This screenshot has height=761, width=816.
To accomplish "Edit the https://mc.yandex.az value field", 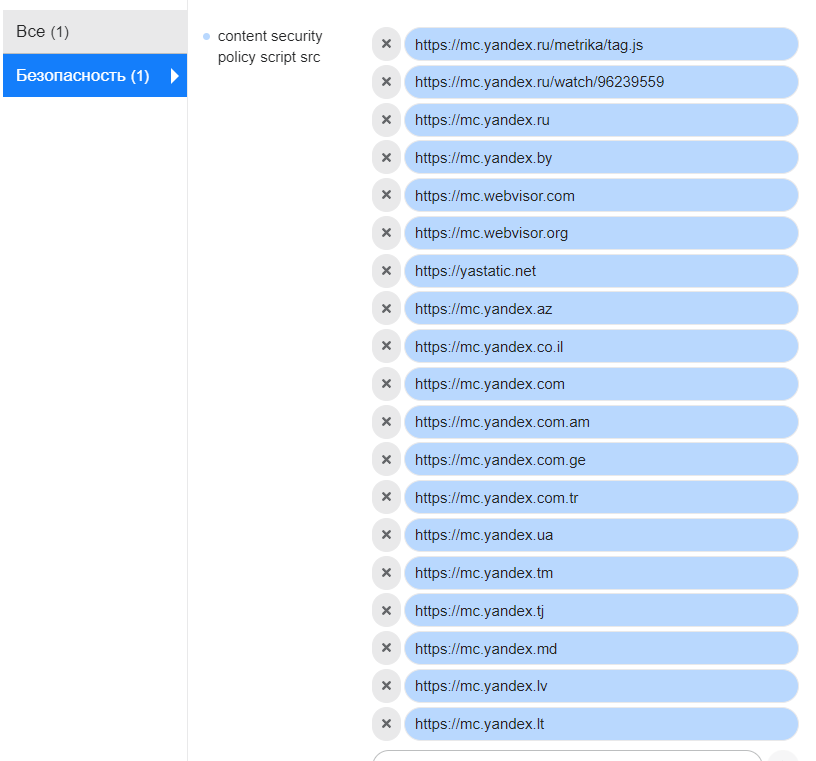I will [x=601, y=309].
